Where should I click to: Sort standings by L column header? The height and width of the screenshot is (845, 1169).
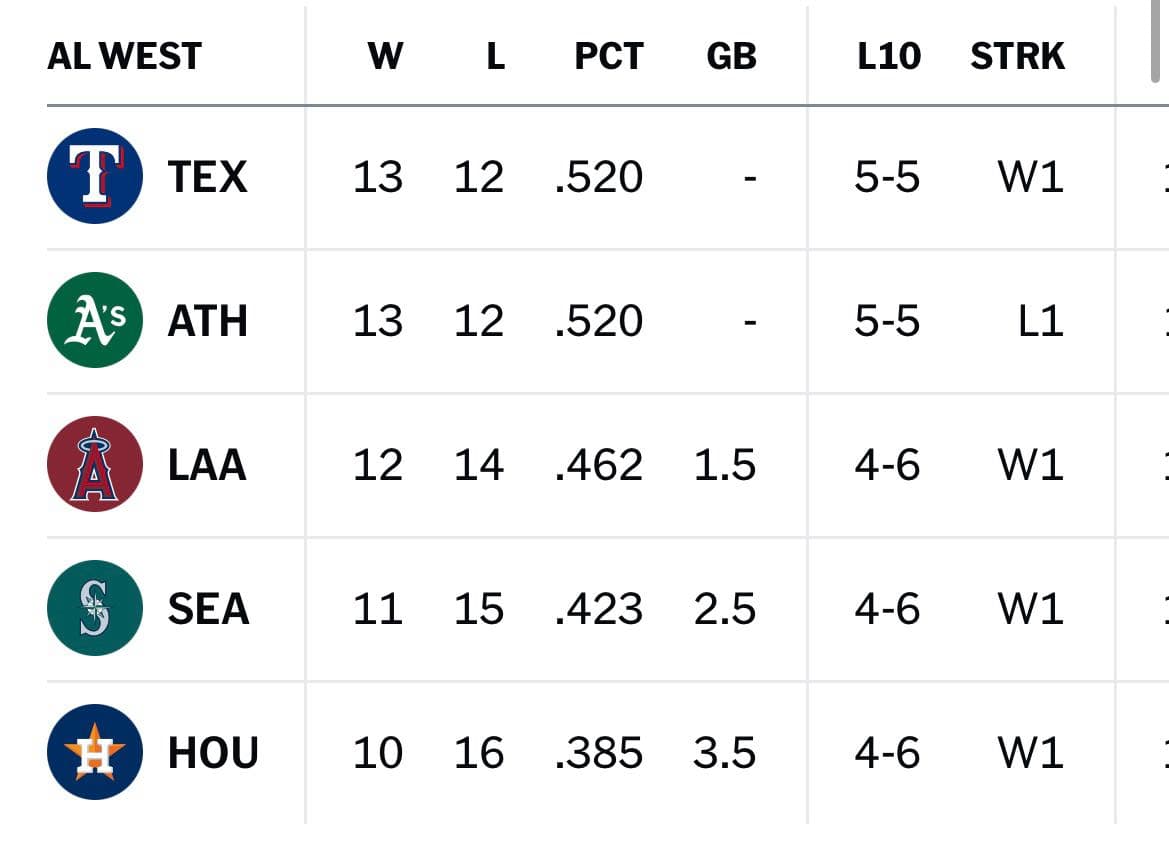click(x=496, y=56)
